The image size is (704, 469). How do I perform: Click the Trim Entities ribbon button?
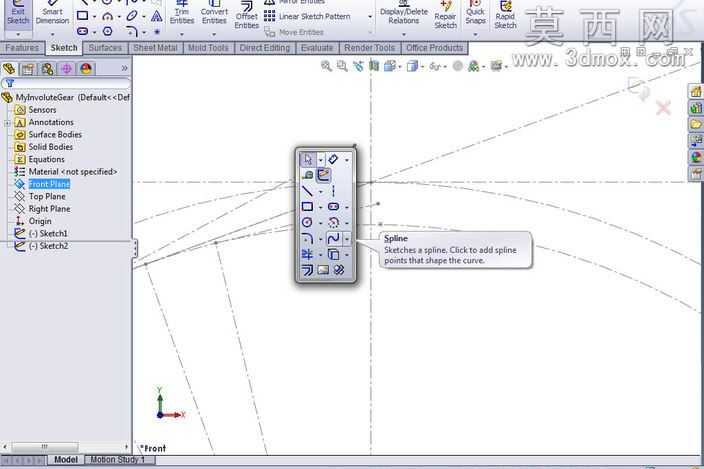pos(181,15)
